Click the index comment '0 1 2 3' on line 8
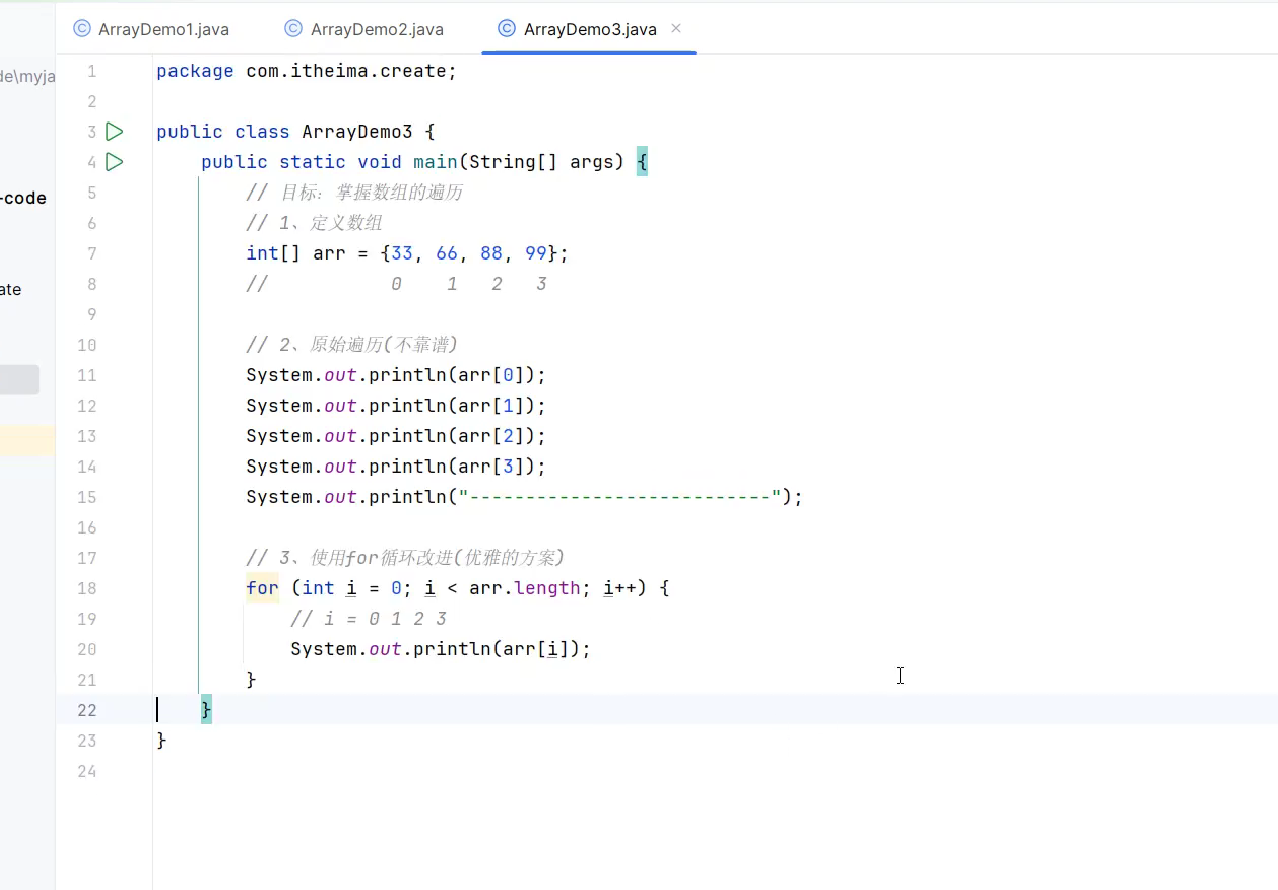Screen dimensions: 1278x890 (469, 284)
